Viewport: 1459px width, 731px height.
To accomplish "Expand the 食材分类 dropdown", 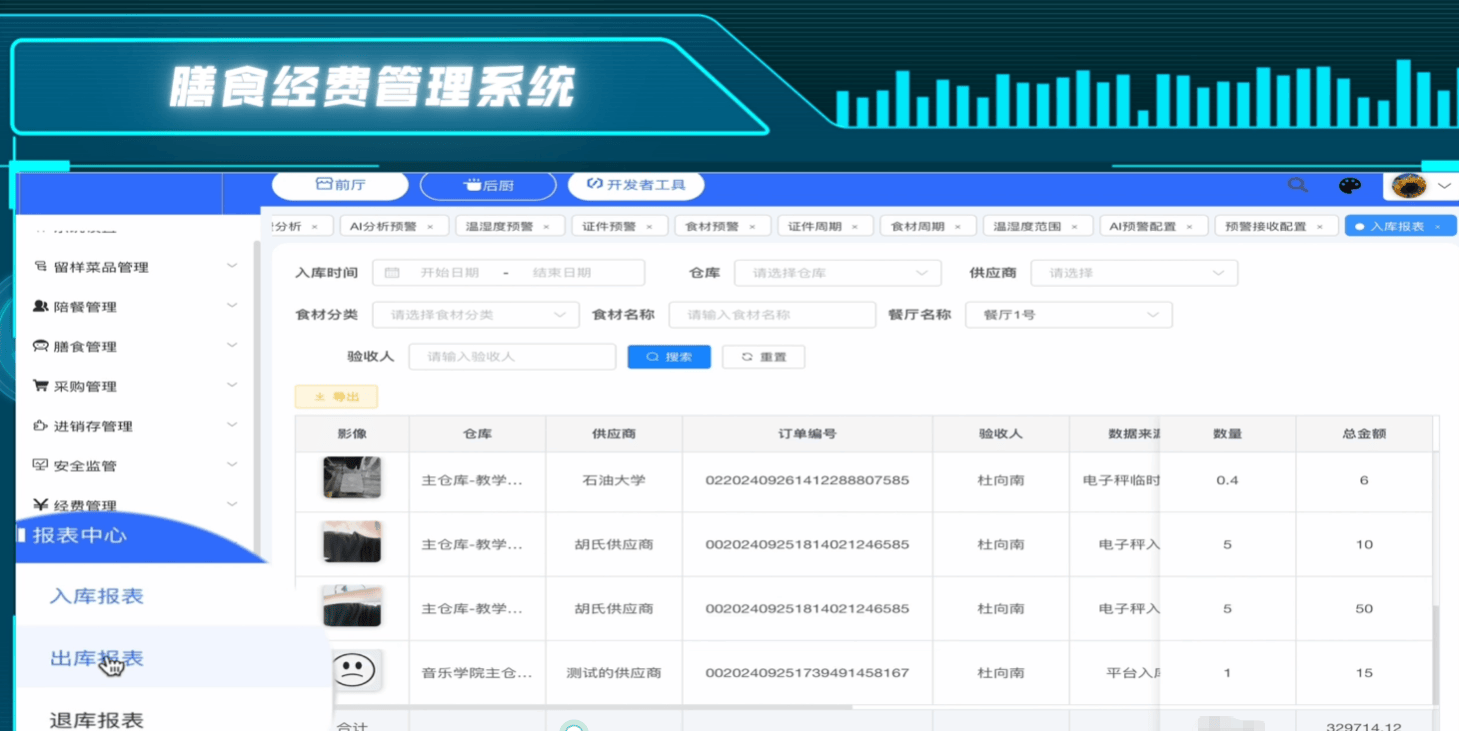I will [x=475, y=315].
